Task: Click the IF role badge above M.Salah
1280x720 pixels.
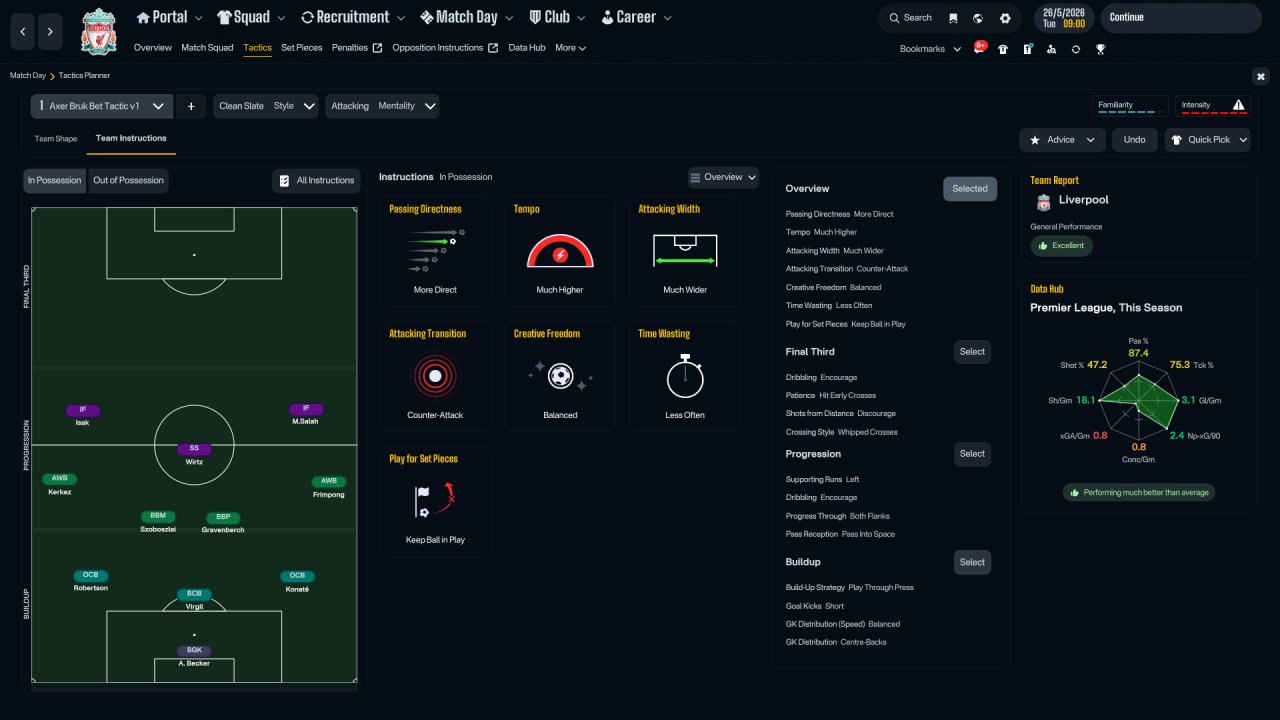Action: [306, 409]
